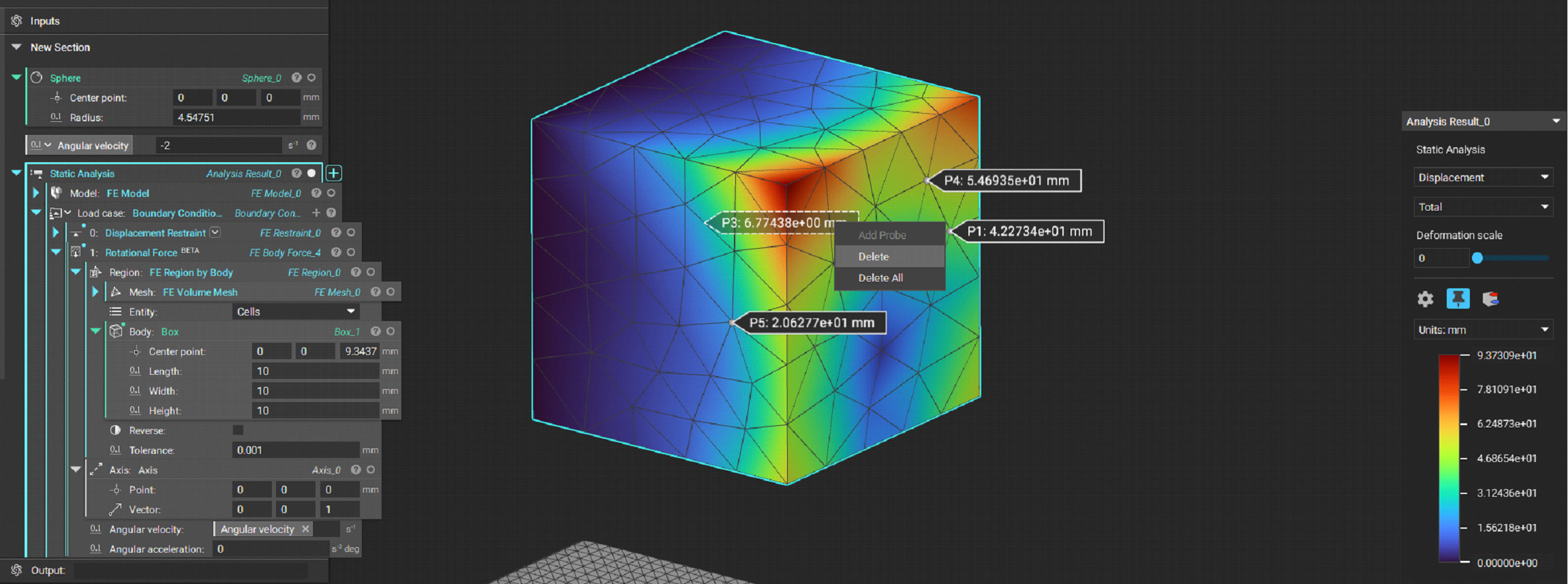Toggle visibility circle for FE Restraint_0

351,232
